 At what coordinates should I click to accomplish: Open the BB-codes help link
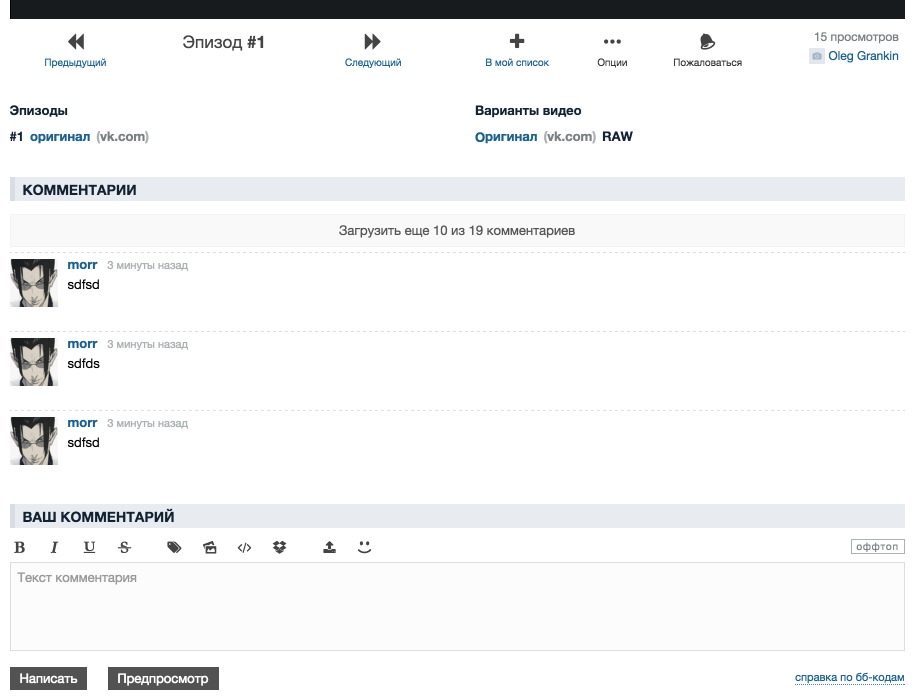point(849,678)
